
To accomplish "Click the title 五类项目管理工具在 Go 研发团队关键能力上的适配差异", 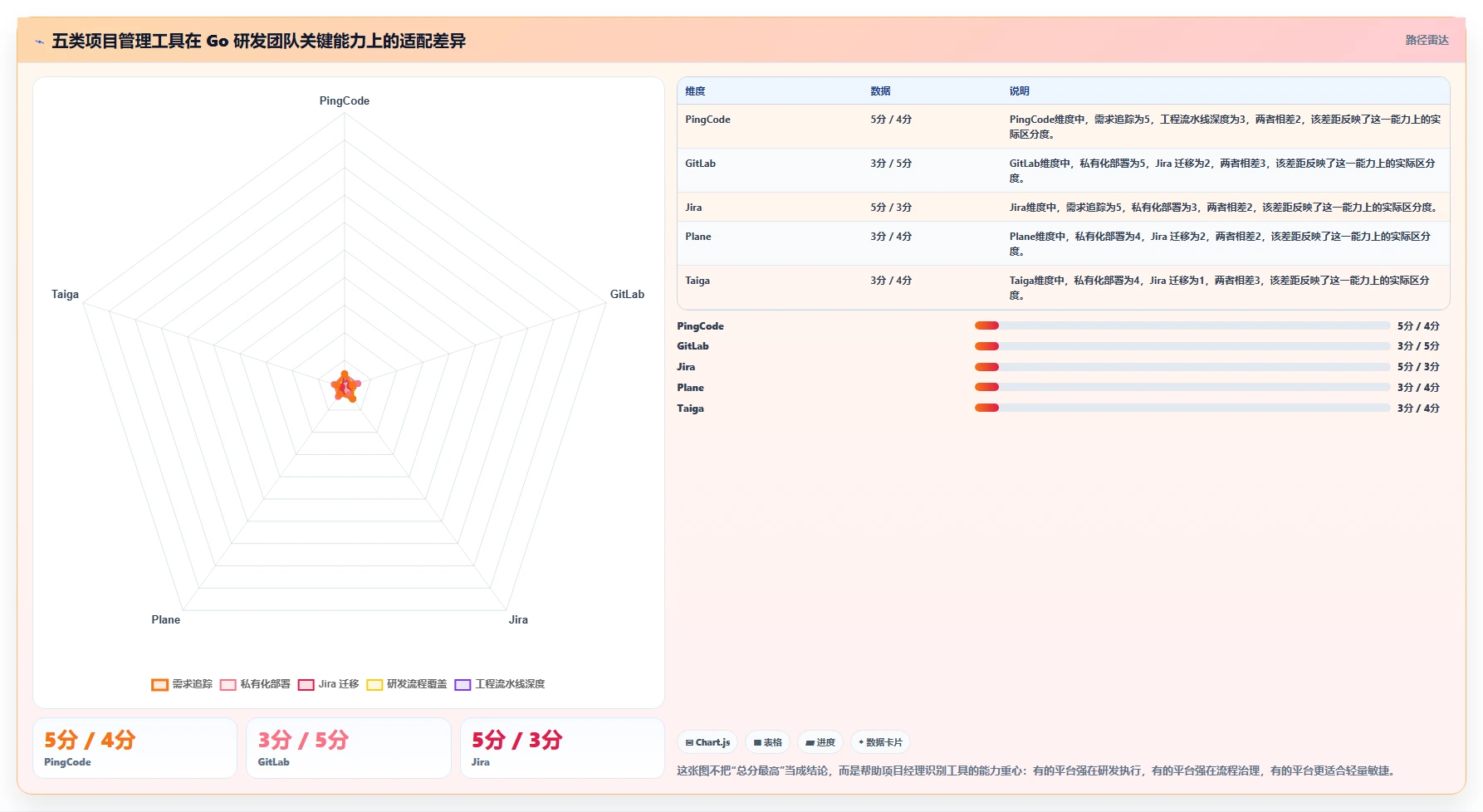I will [x=258, y=41].
